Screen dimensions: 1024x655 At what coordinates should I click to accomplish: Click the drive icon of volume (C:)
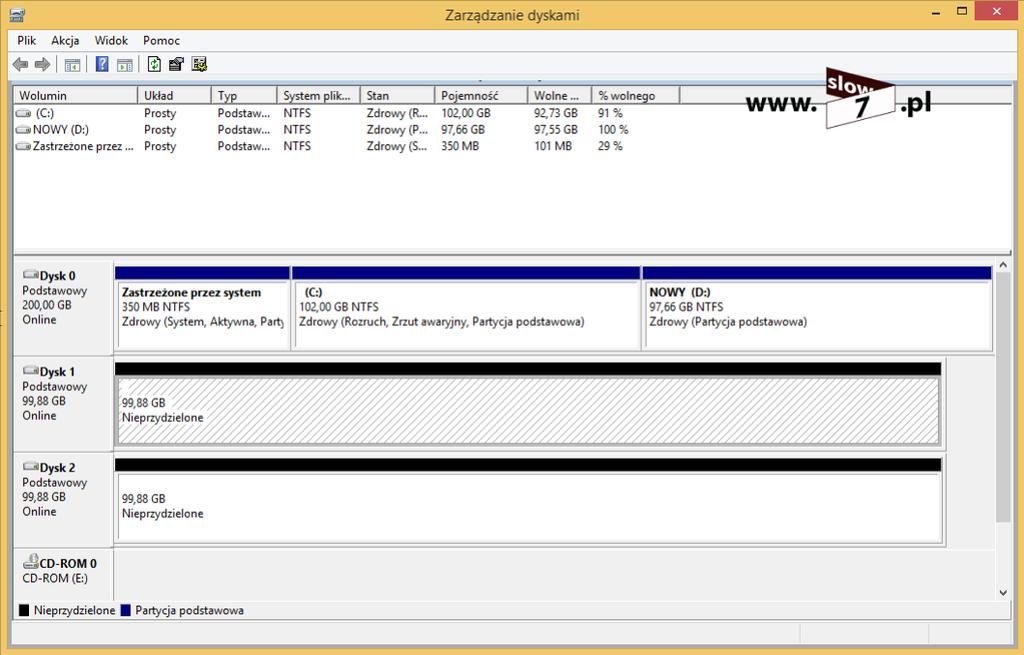pyautogui.click(x=24, y=113)
